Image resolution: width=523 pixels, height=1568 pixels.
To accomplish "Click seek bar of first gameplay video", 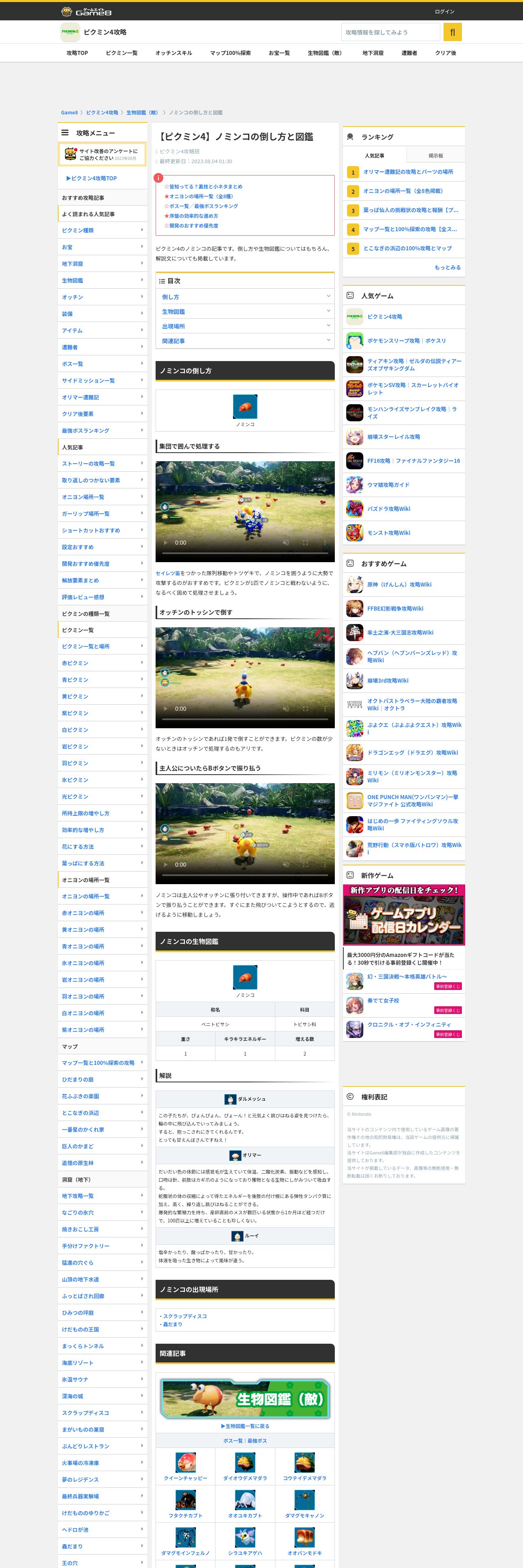I will coord(245,553).
